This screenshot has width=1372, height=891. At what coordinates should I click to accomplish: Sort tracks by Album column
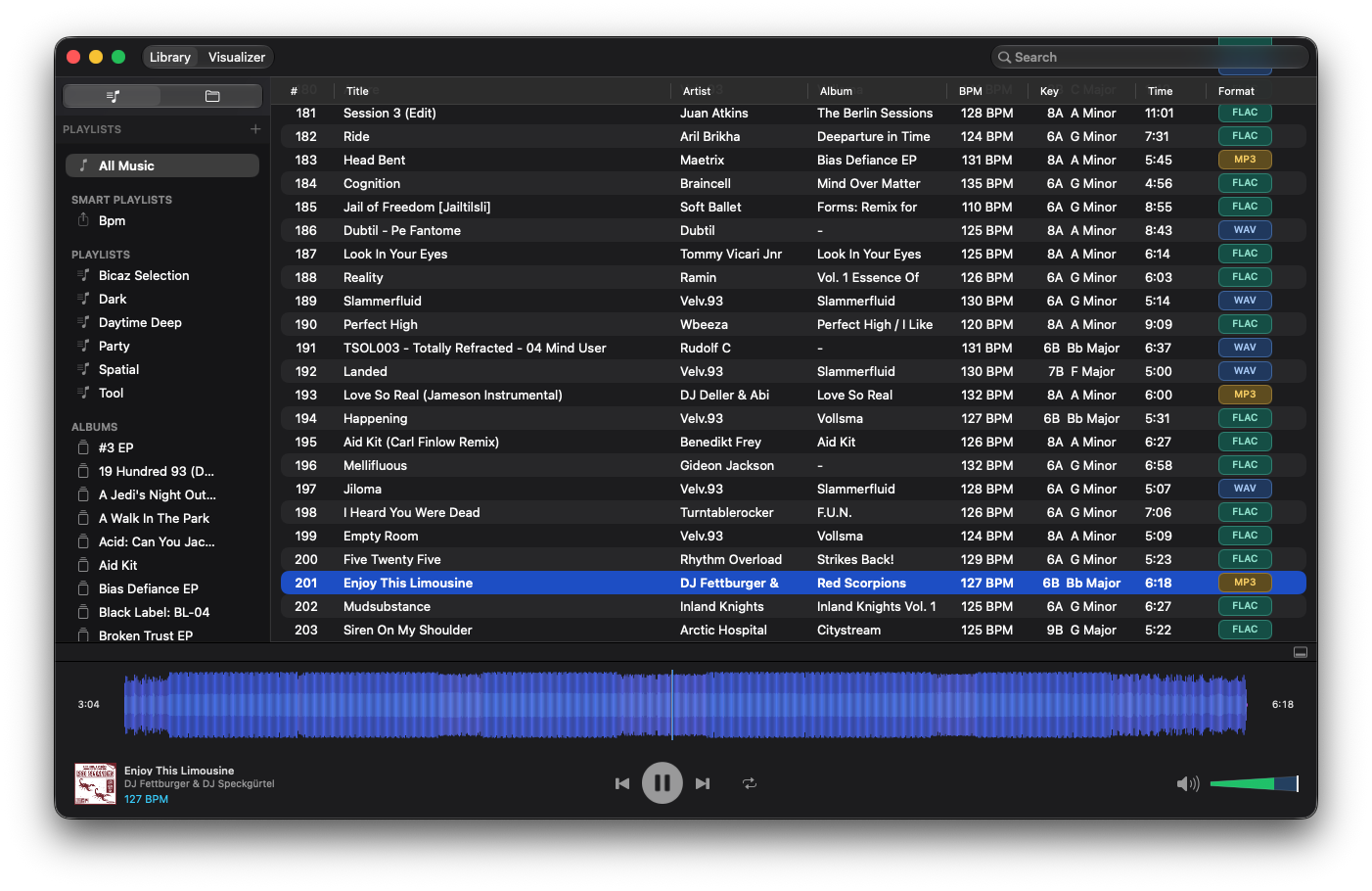tap(836, 91)
